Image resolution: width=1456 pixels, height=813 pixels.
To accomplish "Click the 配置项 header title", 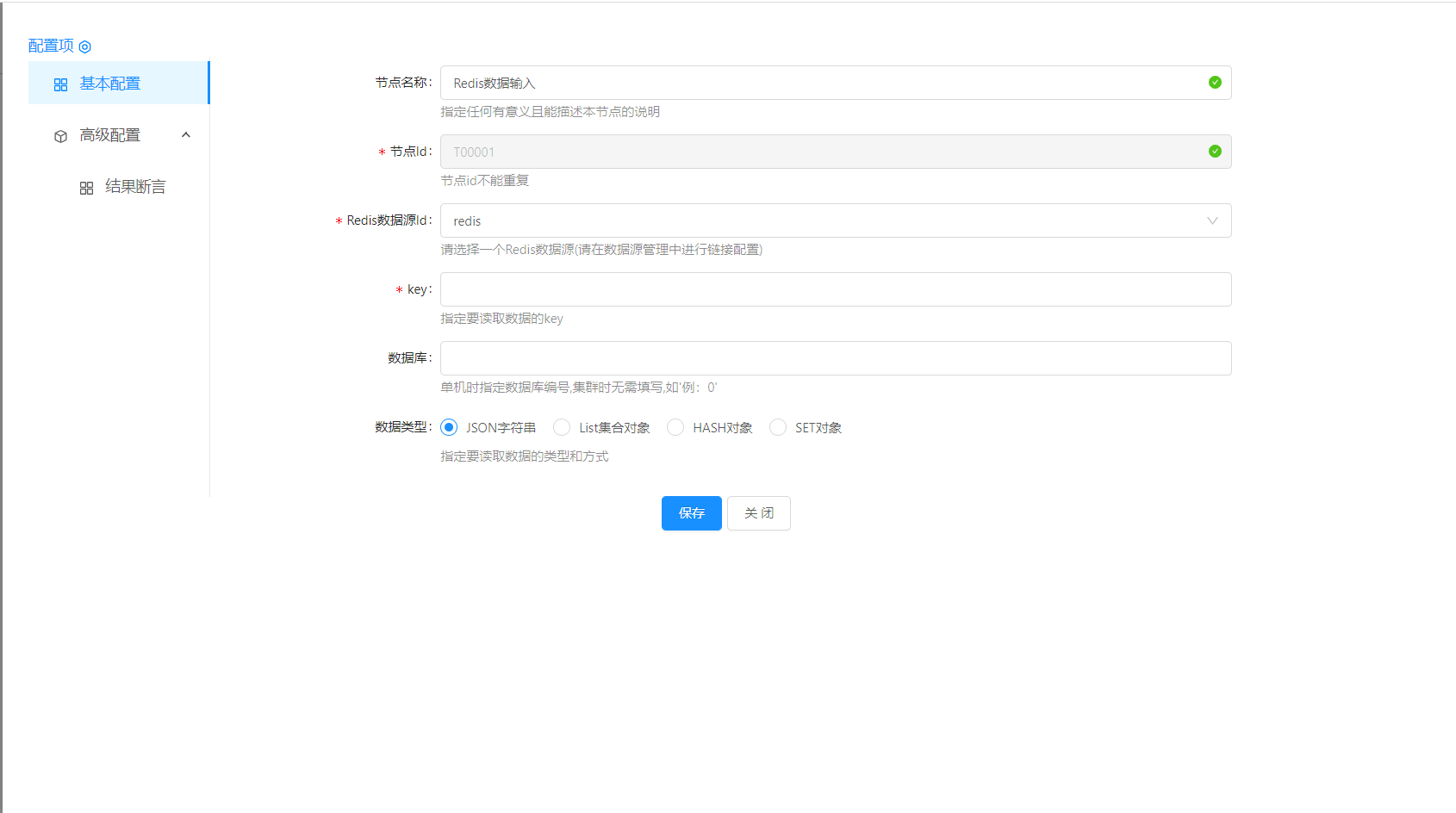I will point(51,46).
